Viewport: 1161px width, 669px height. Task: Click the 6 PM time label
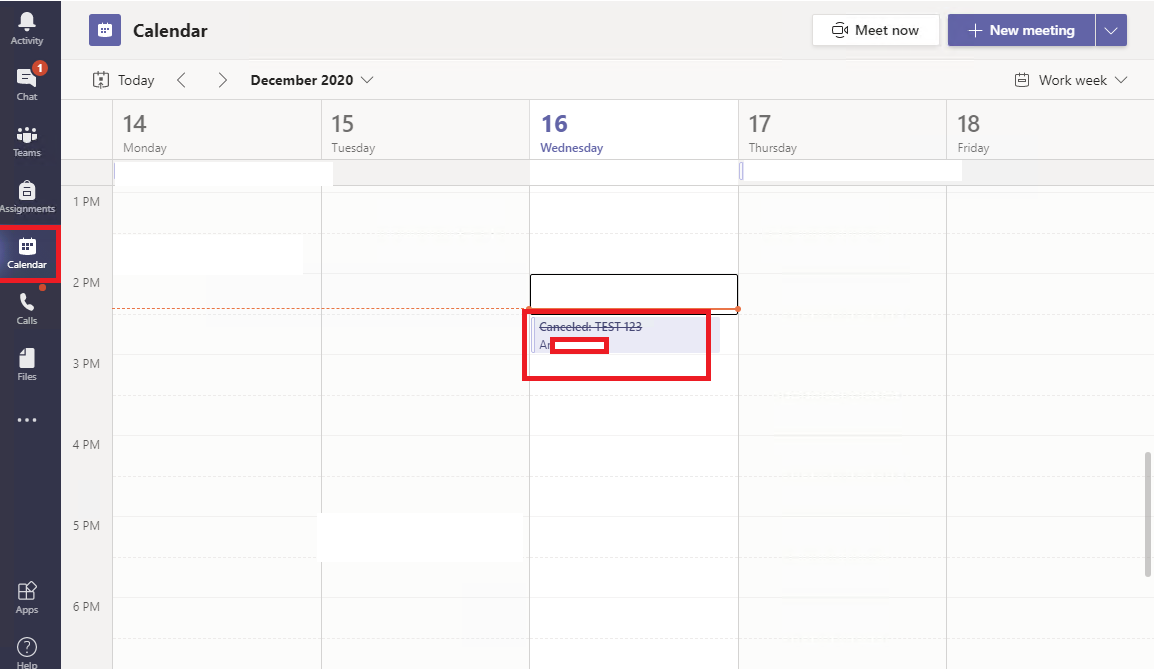87,607
